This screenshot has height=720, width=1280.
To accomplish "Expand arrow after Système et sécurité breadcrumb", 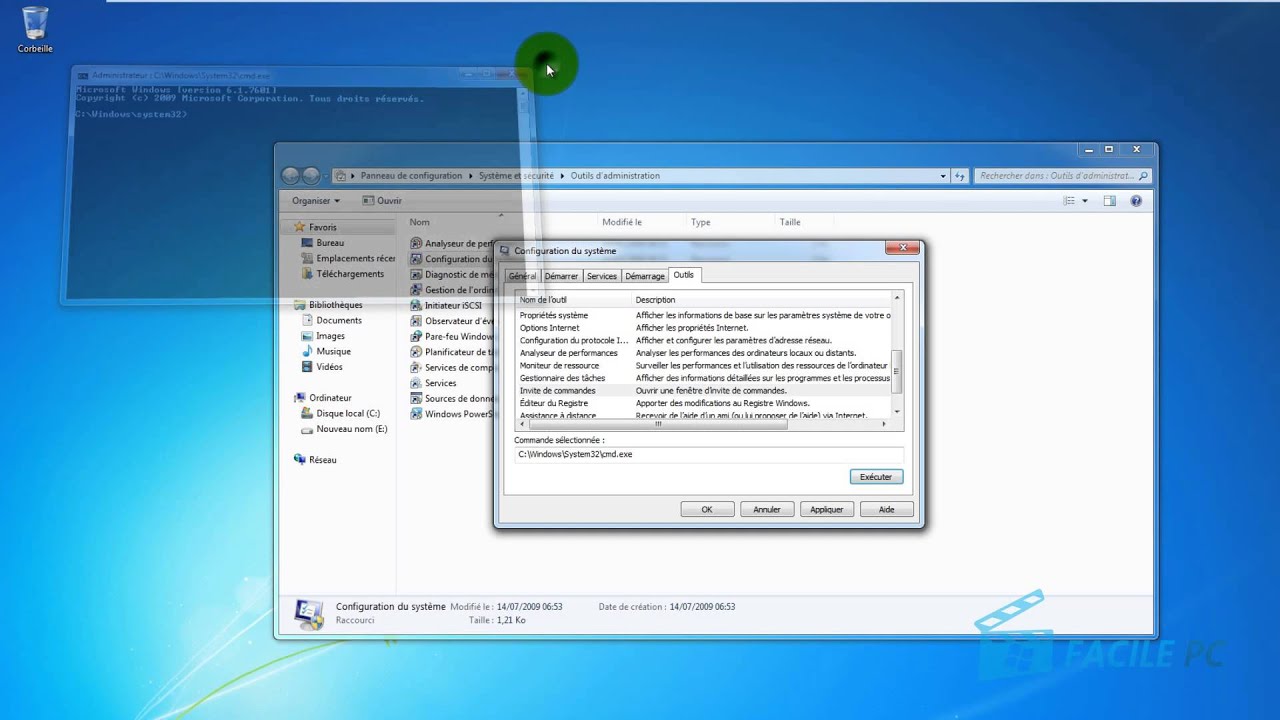I will tap(562, 176).
